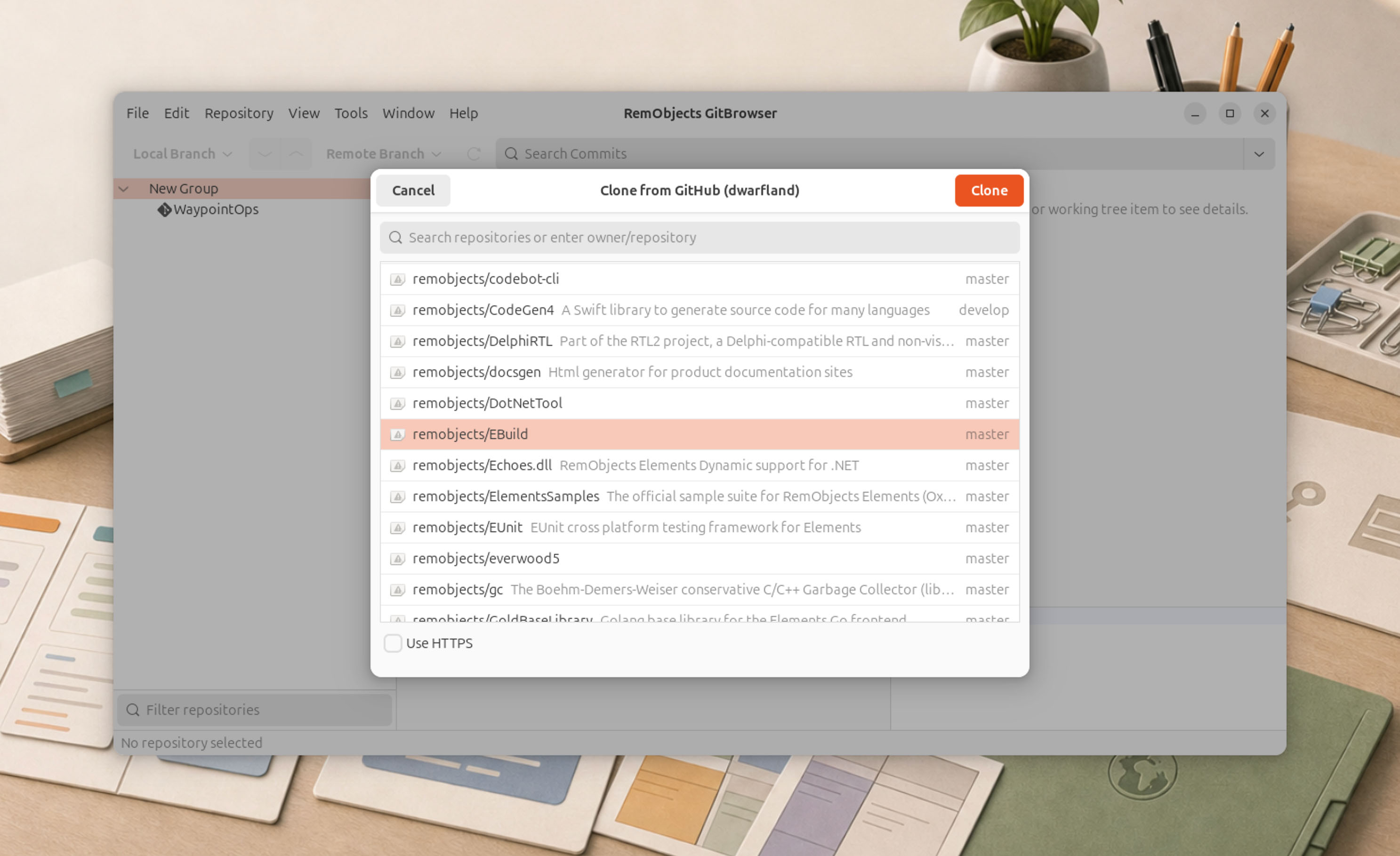Image resolution: width=1400 pixels, height=856 pixels.
Task: Select the highlighted remobjects/EBuild row
Action: 700,434
